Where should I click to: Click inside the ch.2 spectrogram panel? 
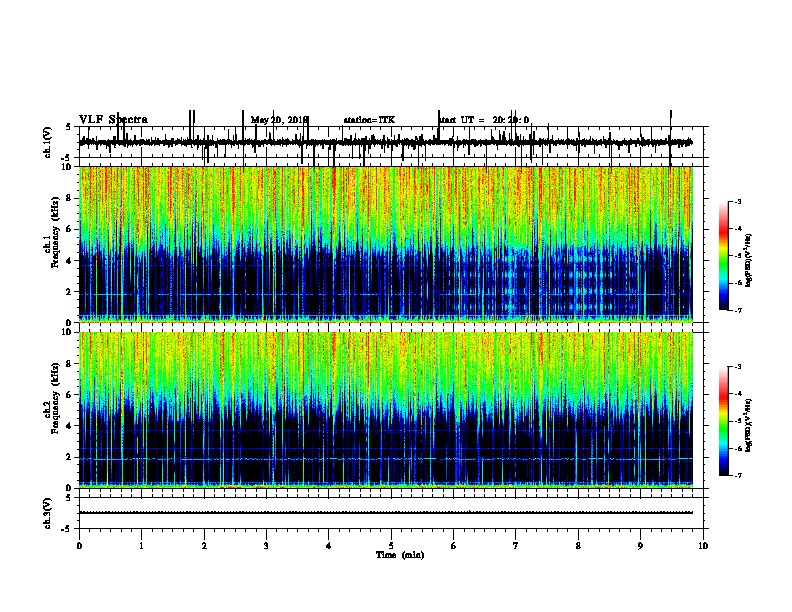click(386, 410)
